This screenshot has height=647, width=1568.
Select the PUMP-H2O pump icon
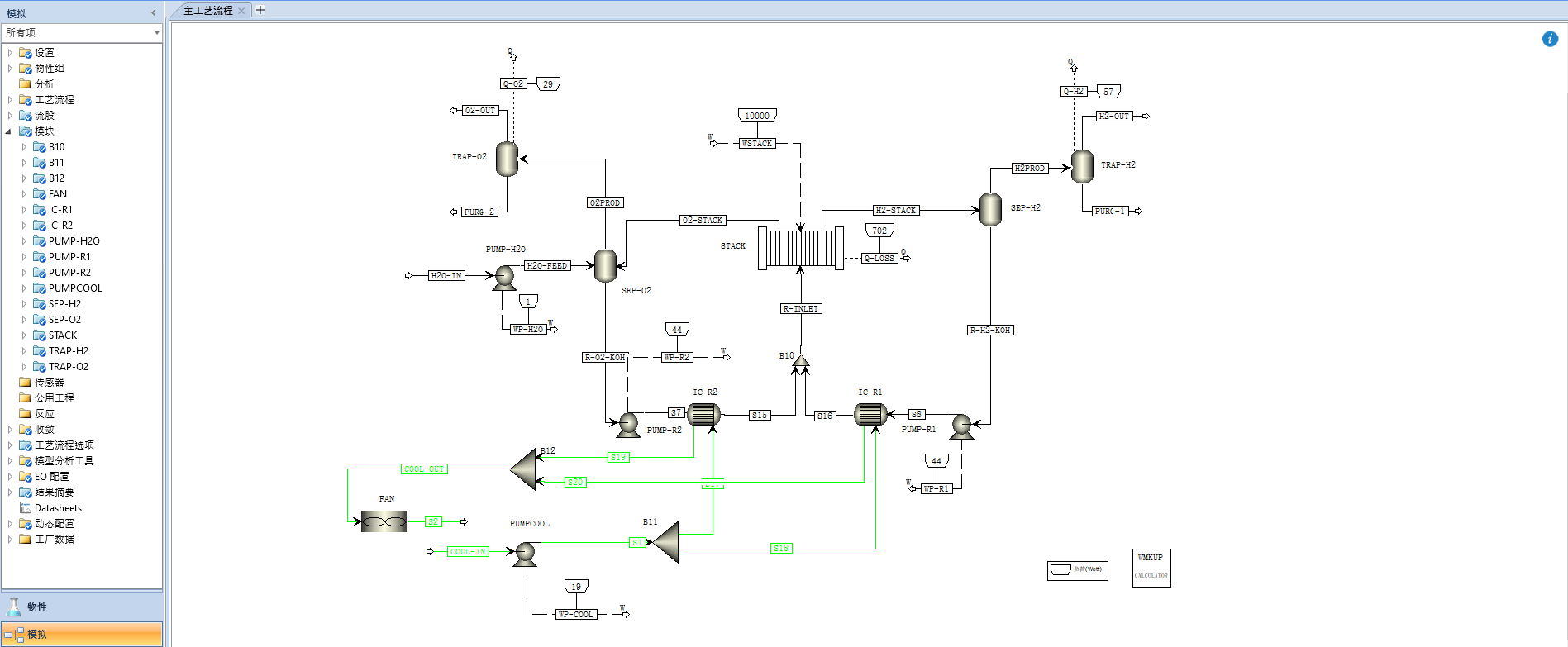(x=504, y=278)
